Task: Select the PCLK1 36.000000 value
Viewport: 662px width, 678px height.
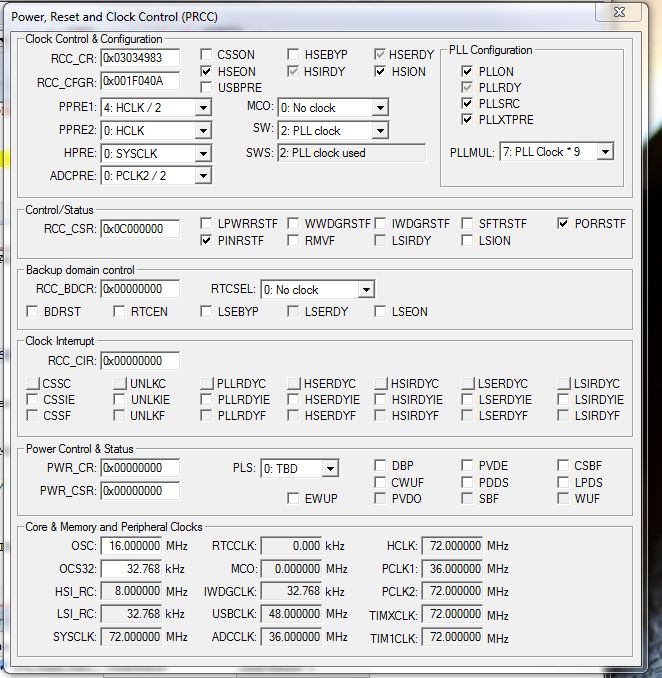Action: tap(452, 569)
